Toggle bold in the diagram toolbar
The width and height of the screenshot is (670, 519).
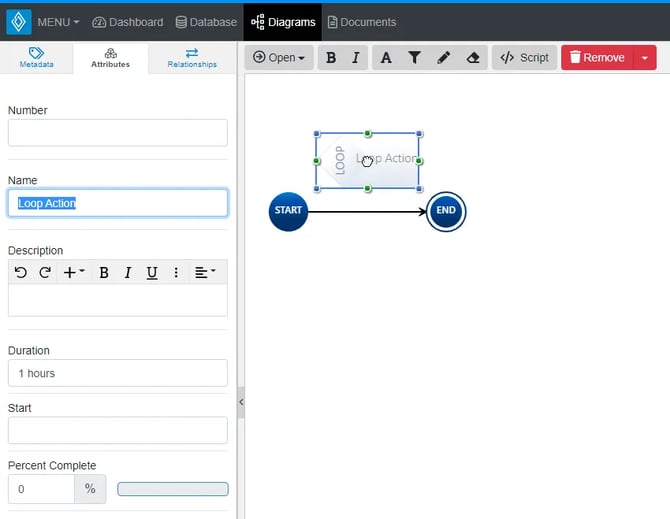332,58
